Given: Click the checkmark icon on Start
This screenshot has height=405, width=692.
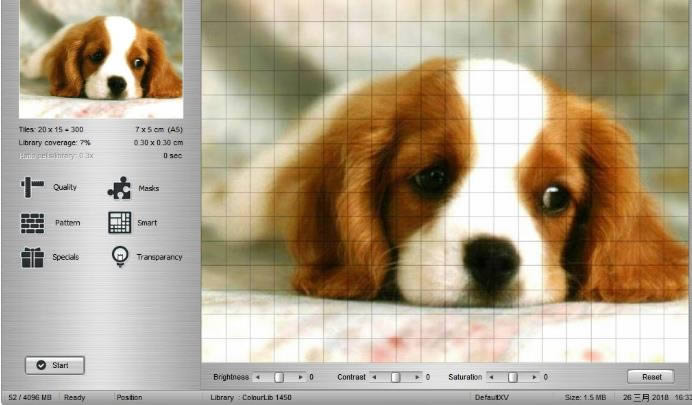Looking at the screenshot, I should (41, 365).
